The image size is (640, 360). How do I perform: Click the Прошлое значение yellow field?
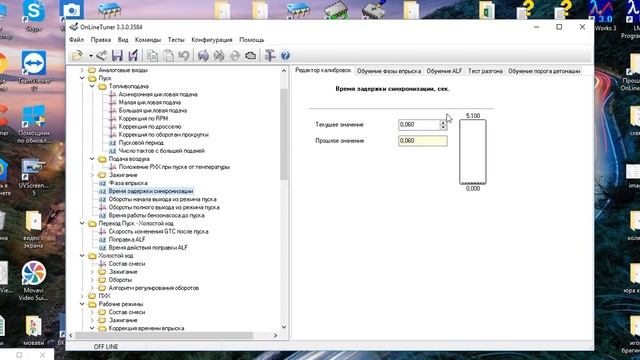(423, 141)
